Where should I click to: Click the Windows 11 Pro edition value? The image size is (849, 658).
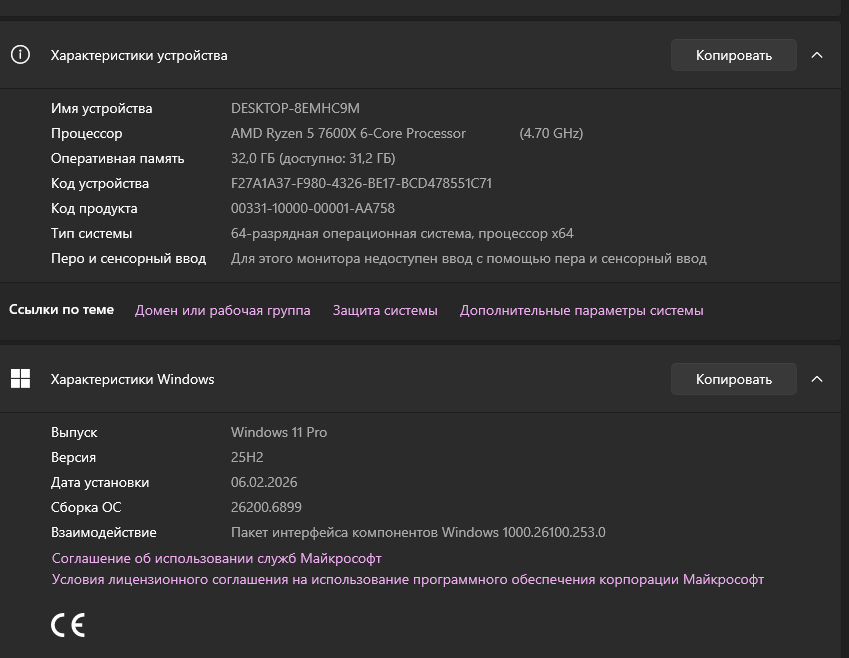point(279,432)
